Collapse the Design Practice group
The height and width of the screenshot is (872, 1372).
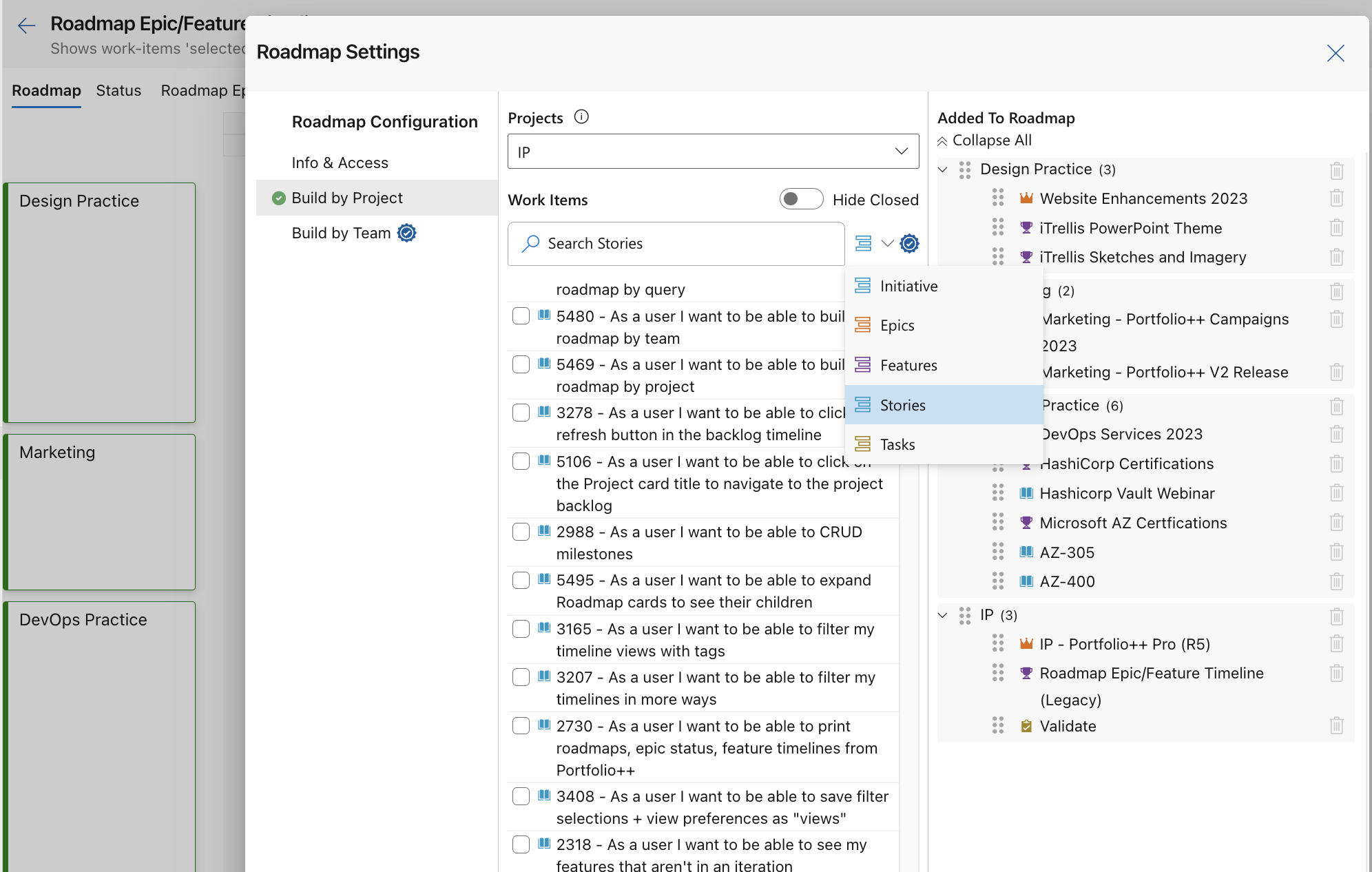[943, 169]
